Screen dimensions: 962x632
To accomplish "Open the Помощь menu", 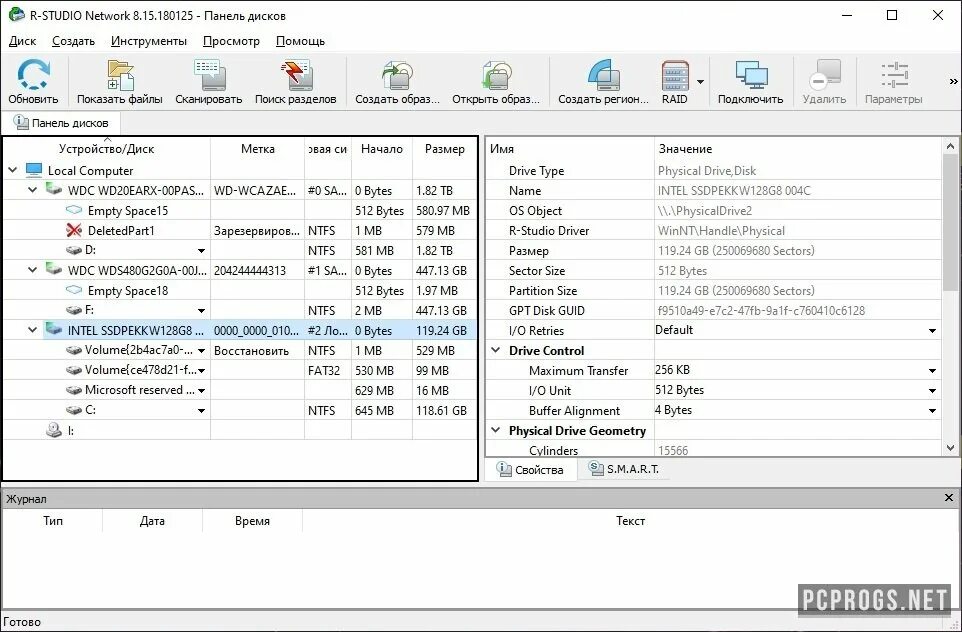I will [x=301, y=41].
